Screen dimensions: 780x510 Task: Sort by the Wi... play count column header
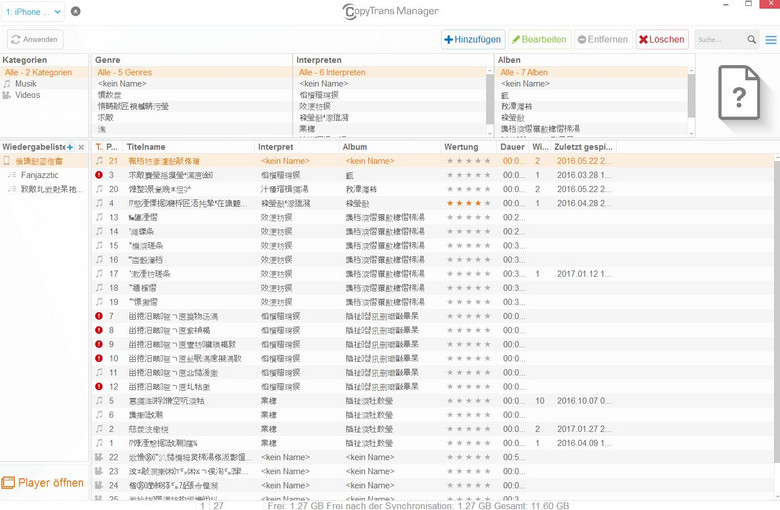[540, 147]
